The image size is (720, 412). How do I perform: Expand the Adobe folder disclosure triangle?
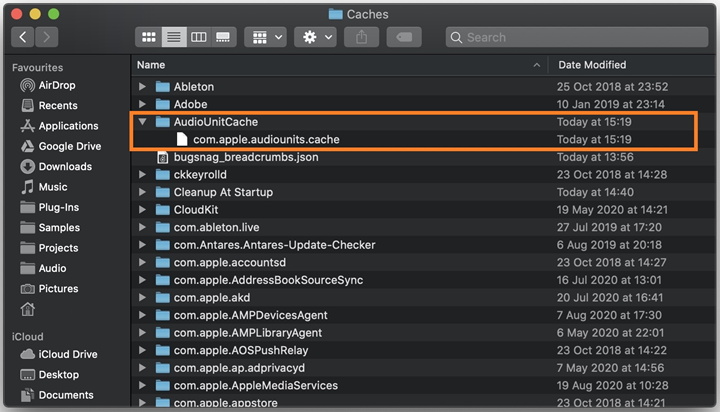[x=142, y=104]
